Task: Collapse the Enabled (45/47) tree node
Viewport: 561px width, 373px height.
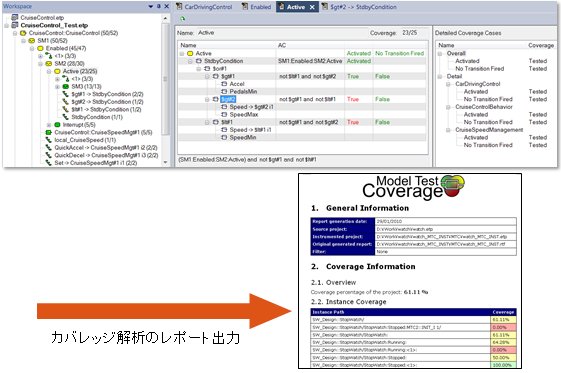Action: [x=32, y=48]
